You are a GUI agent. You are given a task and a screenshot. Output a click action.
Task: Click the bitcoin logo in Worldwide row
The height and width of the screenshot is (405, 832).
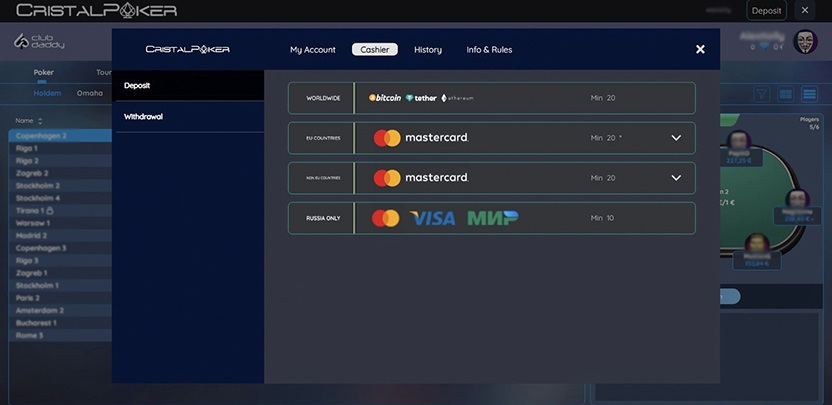tap(385, 98)
